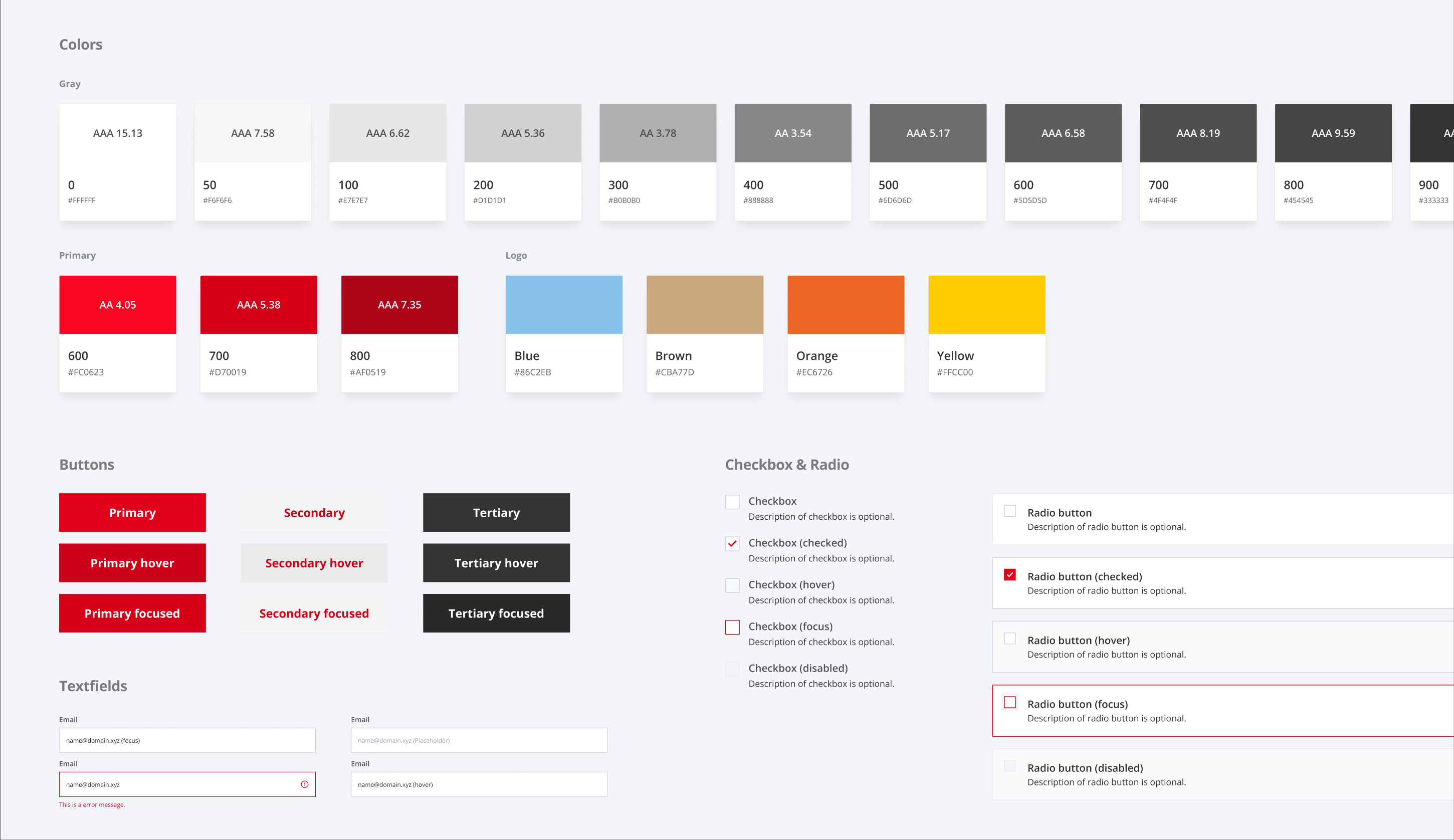Select gray swatch 300 #B0B0B0
Viewport: 1454px width, 840px height.
(658, 162)
